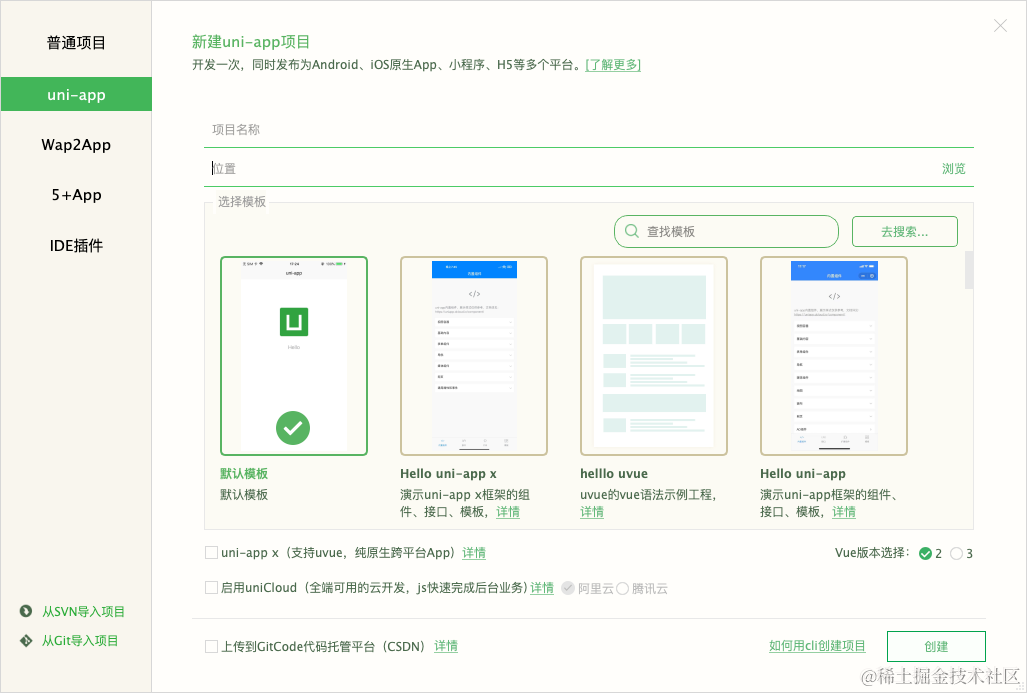Click 浏览 to choose project location
The width and height of the screenshot is (1027, 693).
(x=952, y=168)
